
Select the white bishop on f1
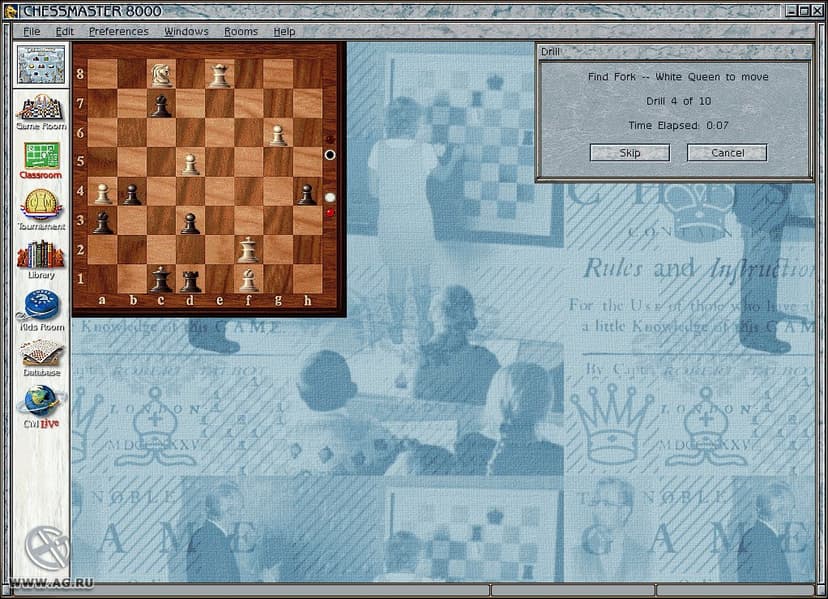pos(249,279)
